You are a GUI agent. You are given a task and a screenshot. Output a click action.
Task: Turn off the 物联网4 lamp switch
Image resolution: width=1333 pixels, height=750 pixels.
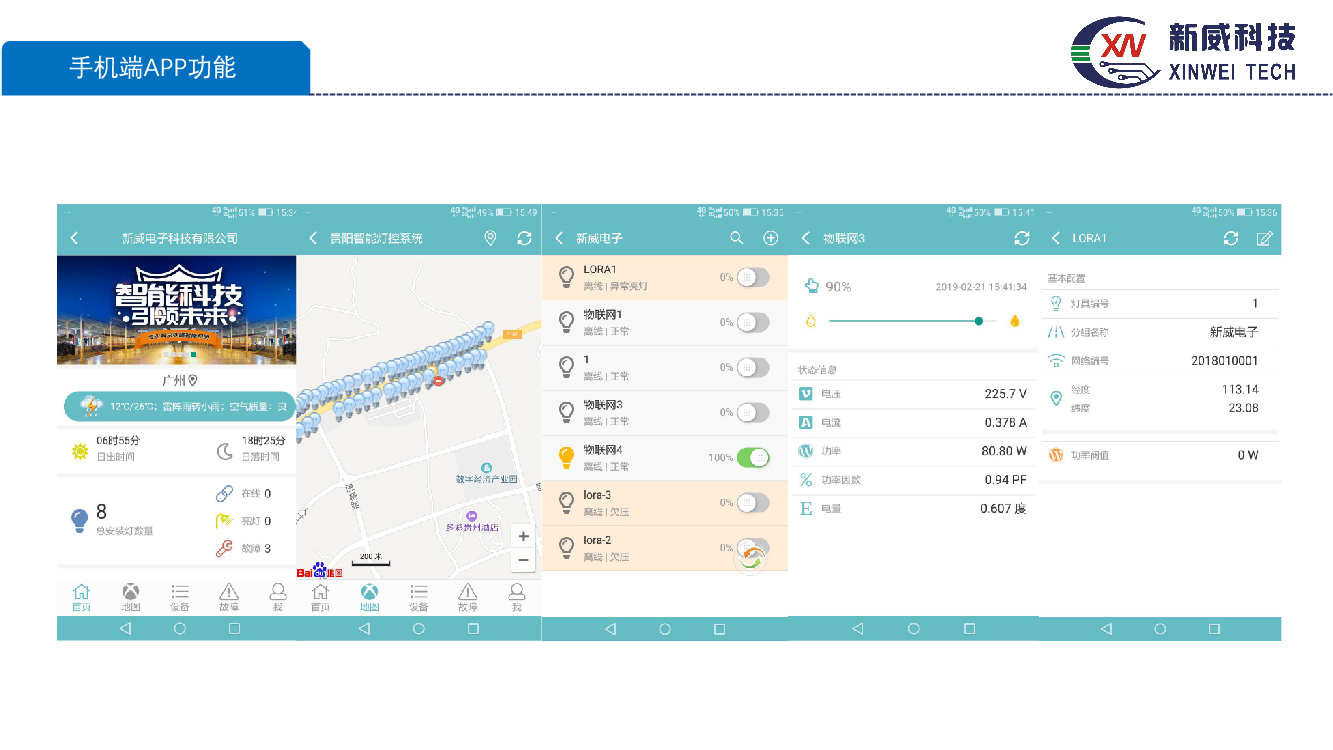point(753,457)
